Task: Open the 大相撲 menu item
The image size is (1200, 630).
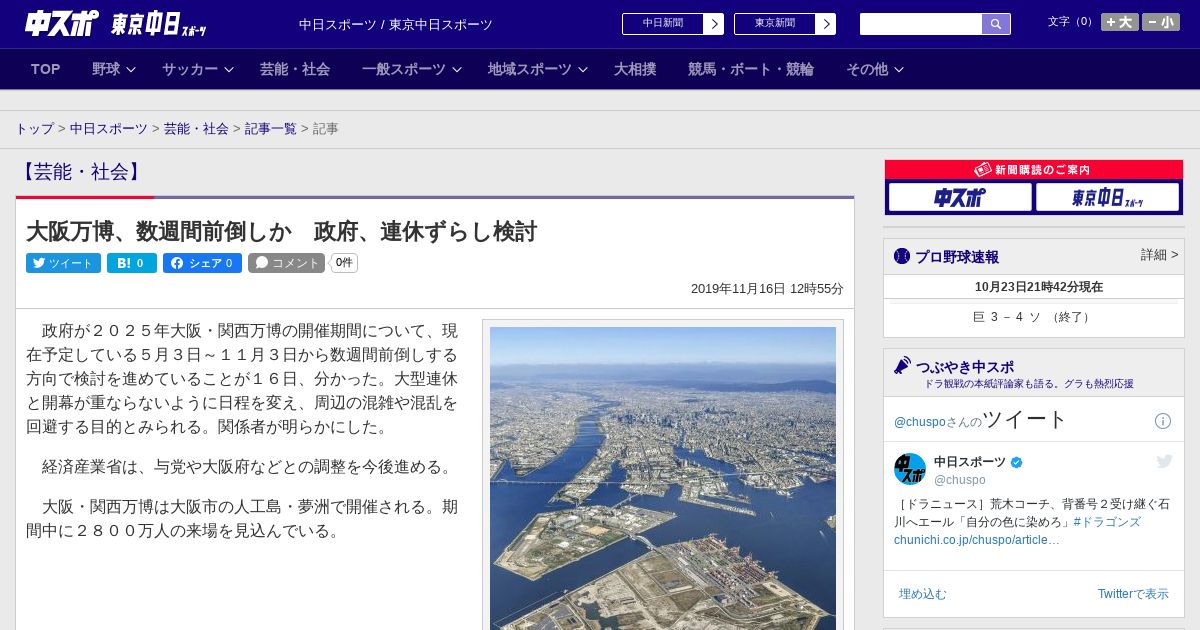Action: click(x=635, y=69)
